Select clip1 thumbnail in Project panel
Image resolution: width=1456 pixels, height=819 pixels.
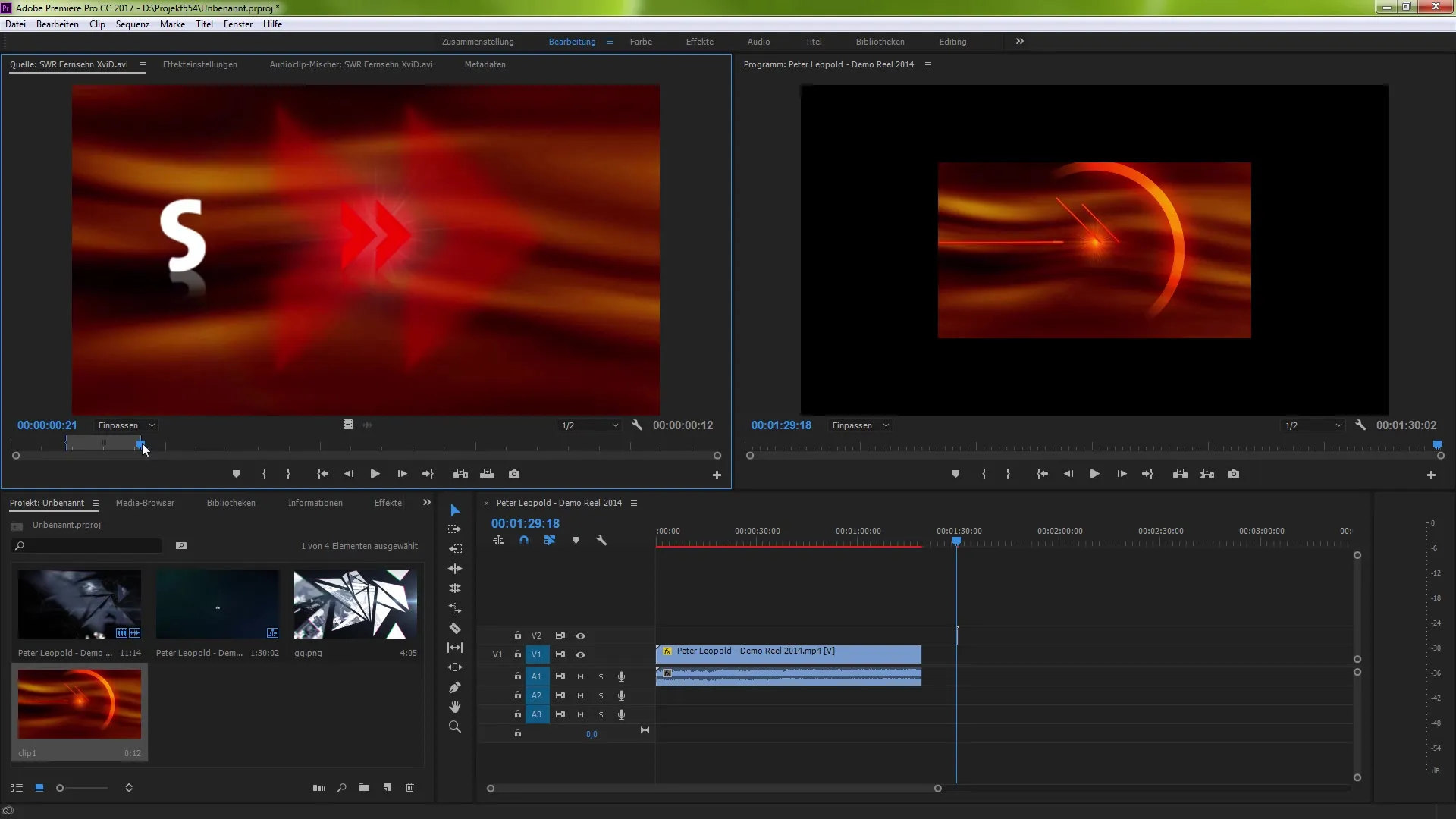(x=80, y=704)
